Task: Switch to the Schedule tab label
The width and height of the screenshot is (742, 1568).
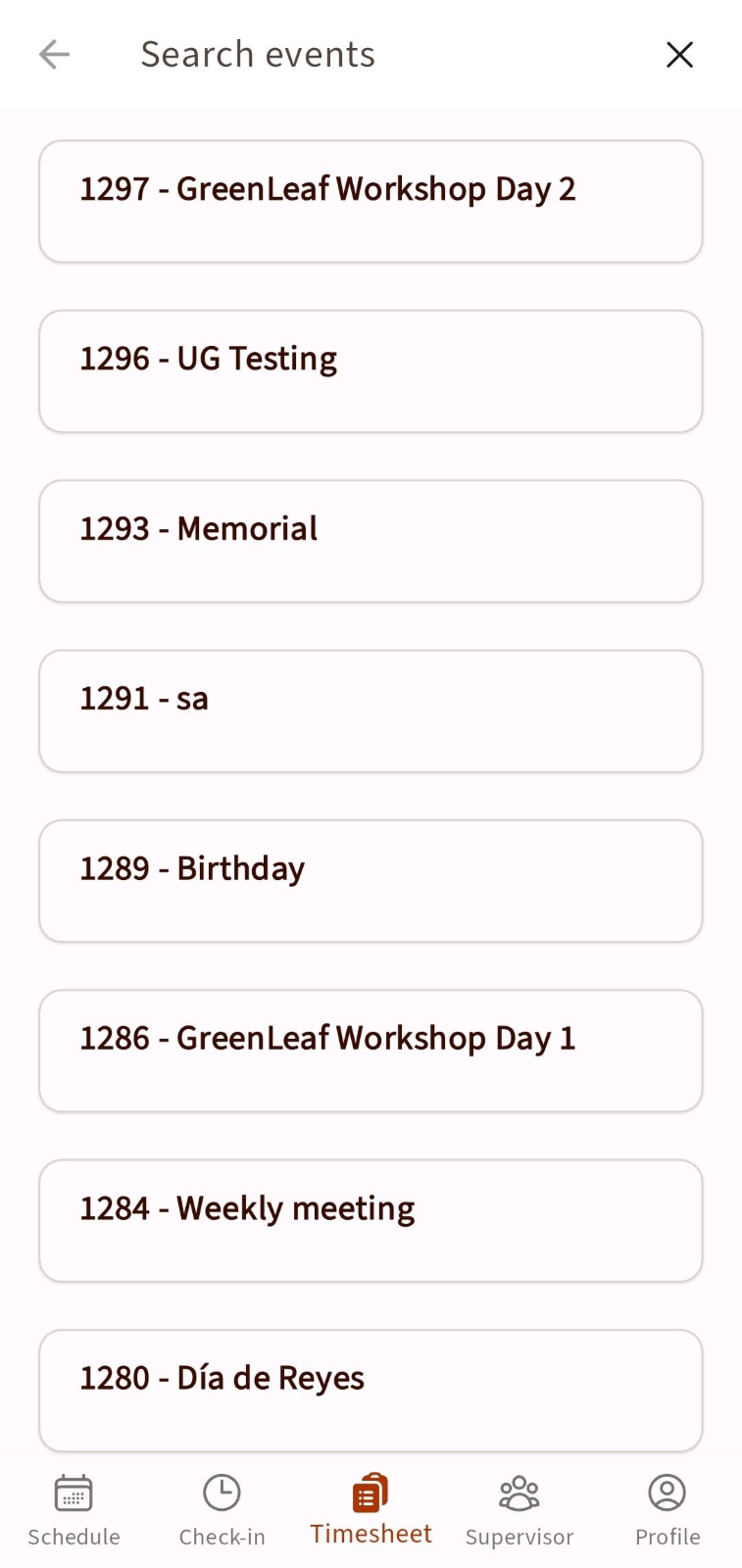Action: click(74, 1537)
